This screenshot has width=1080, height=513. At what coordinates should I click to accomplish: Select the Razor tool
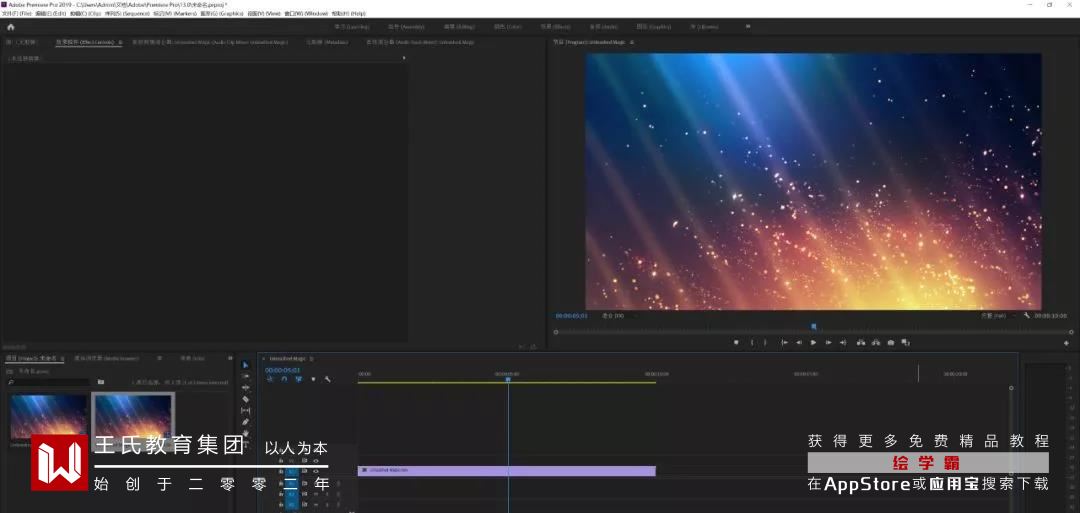click(246, 399)
